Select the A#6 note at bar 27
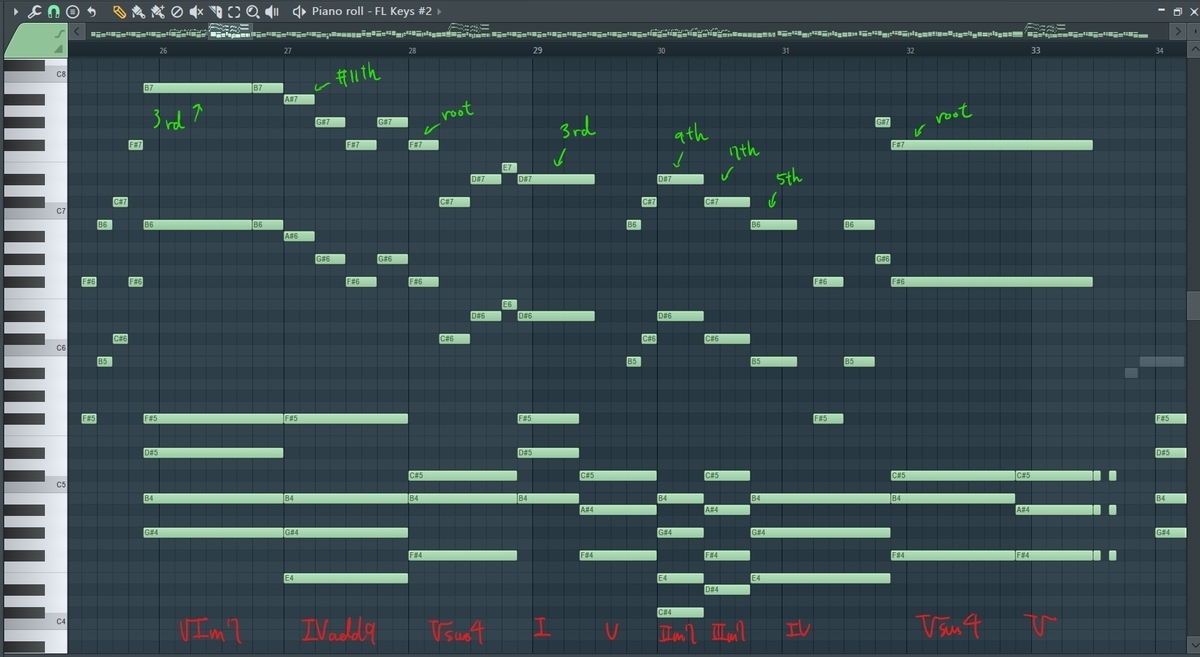 coord(299,236)
